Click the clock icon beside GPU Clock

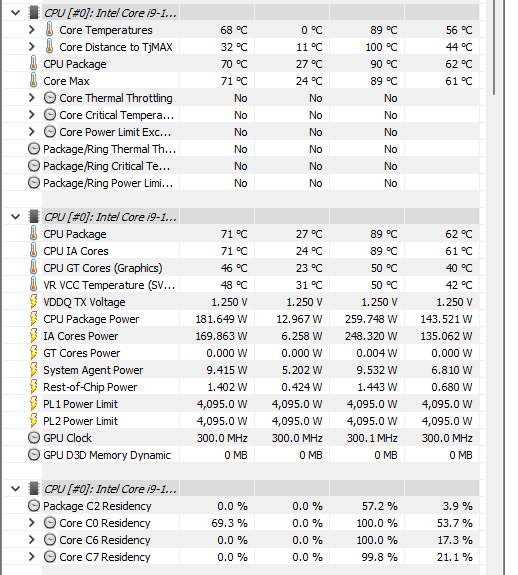pyautogui.click(x=34, y=437)
